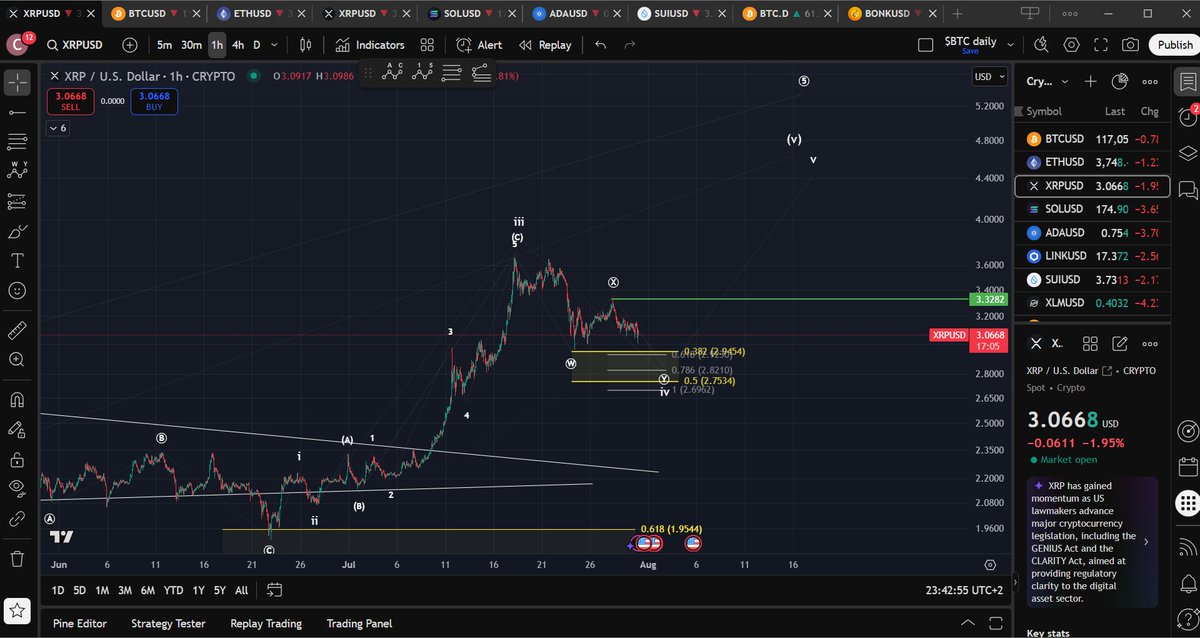Screen dimensions: 1200x638
Task: Create a new Alert
Action: [479, 45]
